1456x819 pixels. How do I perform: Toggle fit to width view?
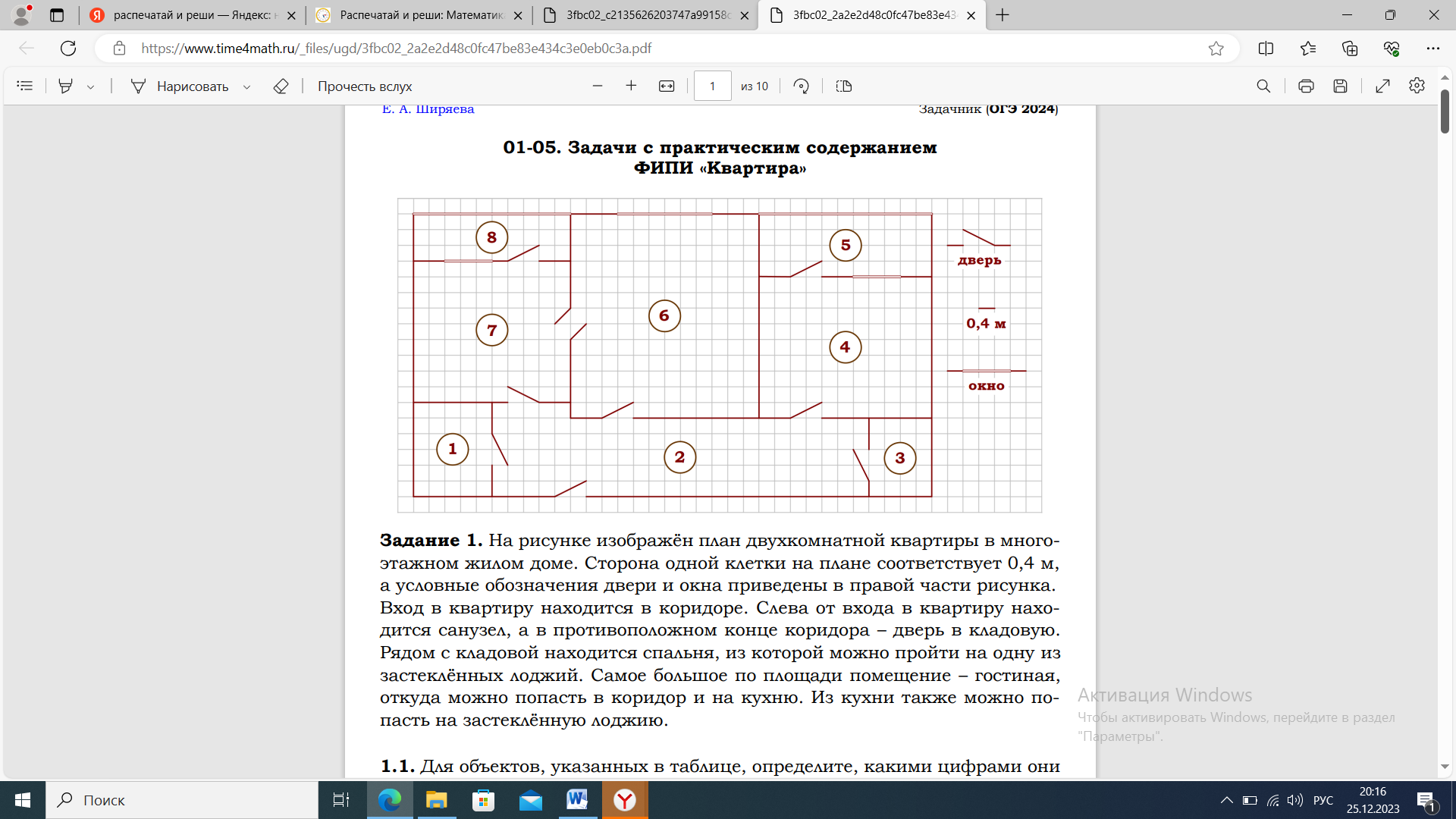667,86
